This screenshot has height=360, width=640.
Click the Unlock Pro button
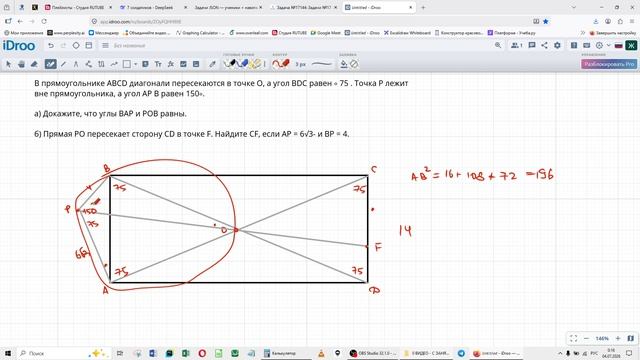coord(609,64)
